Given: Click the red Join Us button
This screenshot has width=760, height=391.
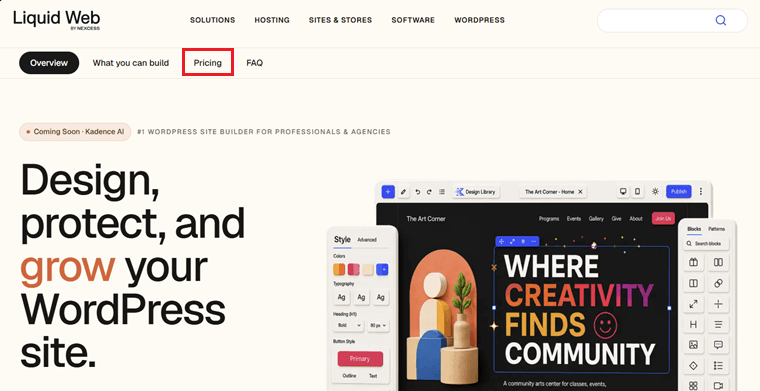Looking at the screenshot, I should pyautogui.click(x=663, y=219).
